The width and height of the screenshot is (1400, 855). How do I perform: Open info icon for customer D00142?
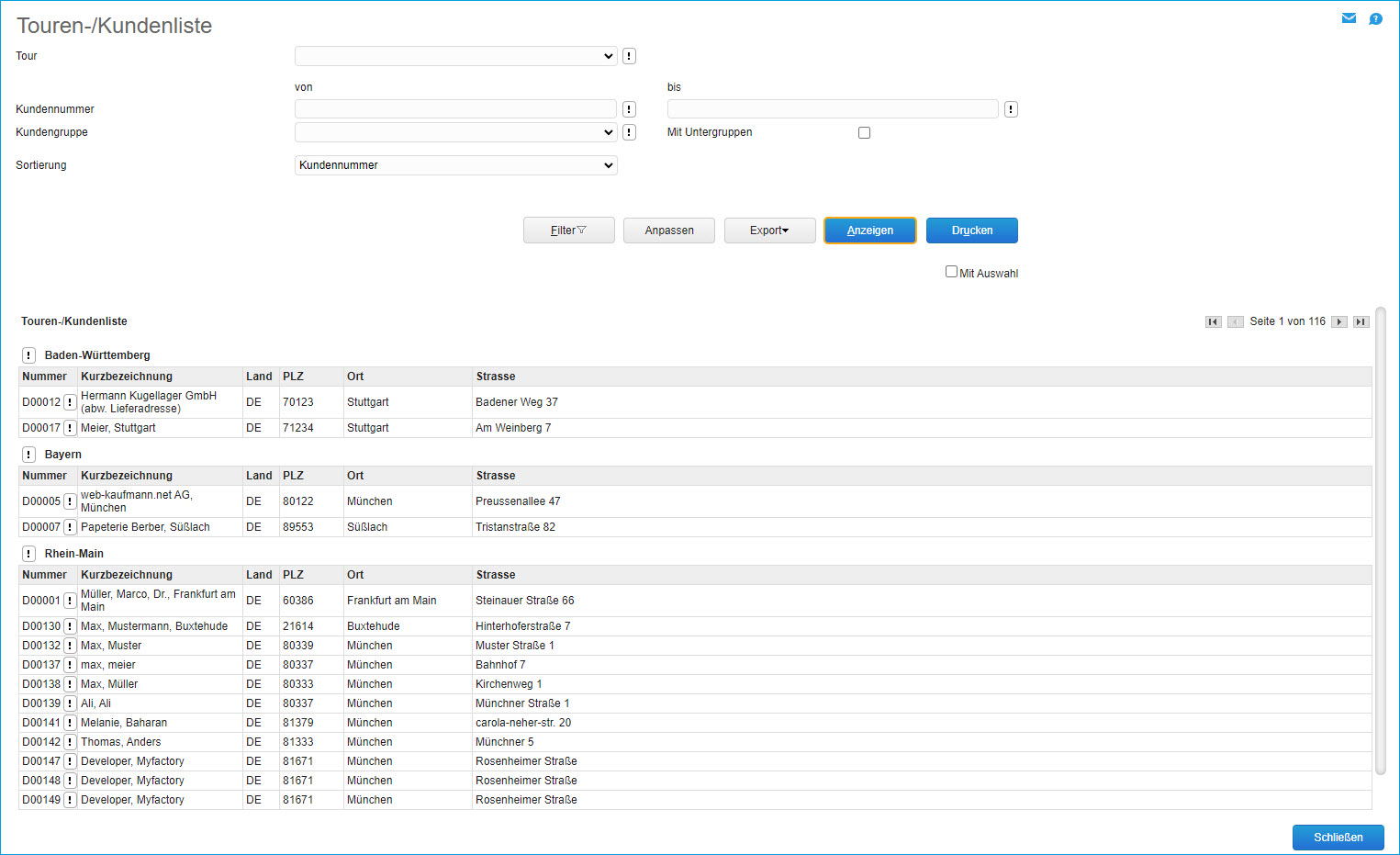click(x=70, y=742)
